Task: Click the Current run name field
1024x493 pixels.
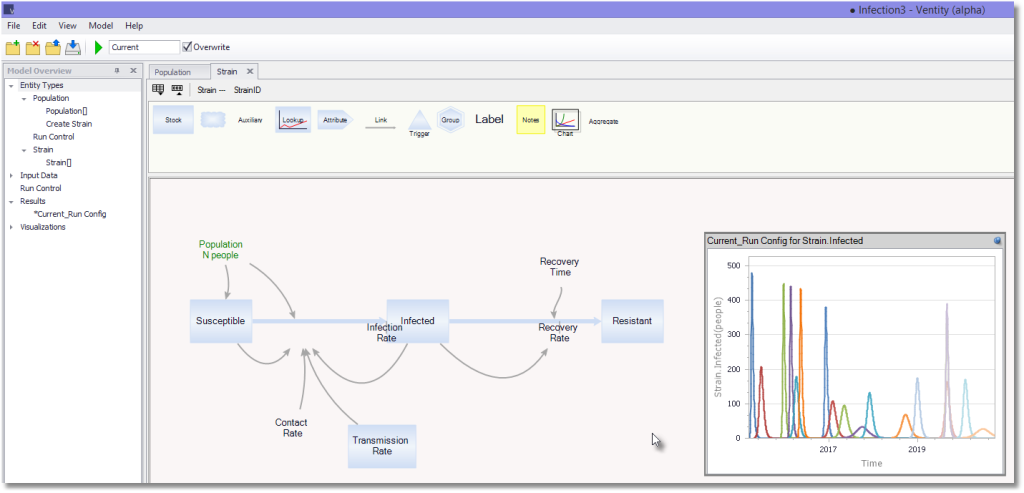Action: click(144, 47)
